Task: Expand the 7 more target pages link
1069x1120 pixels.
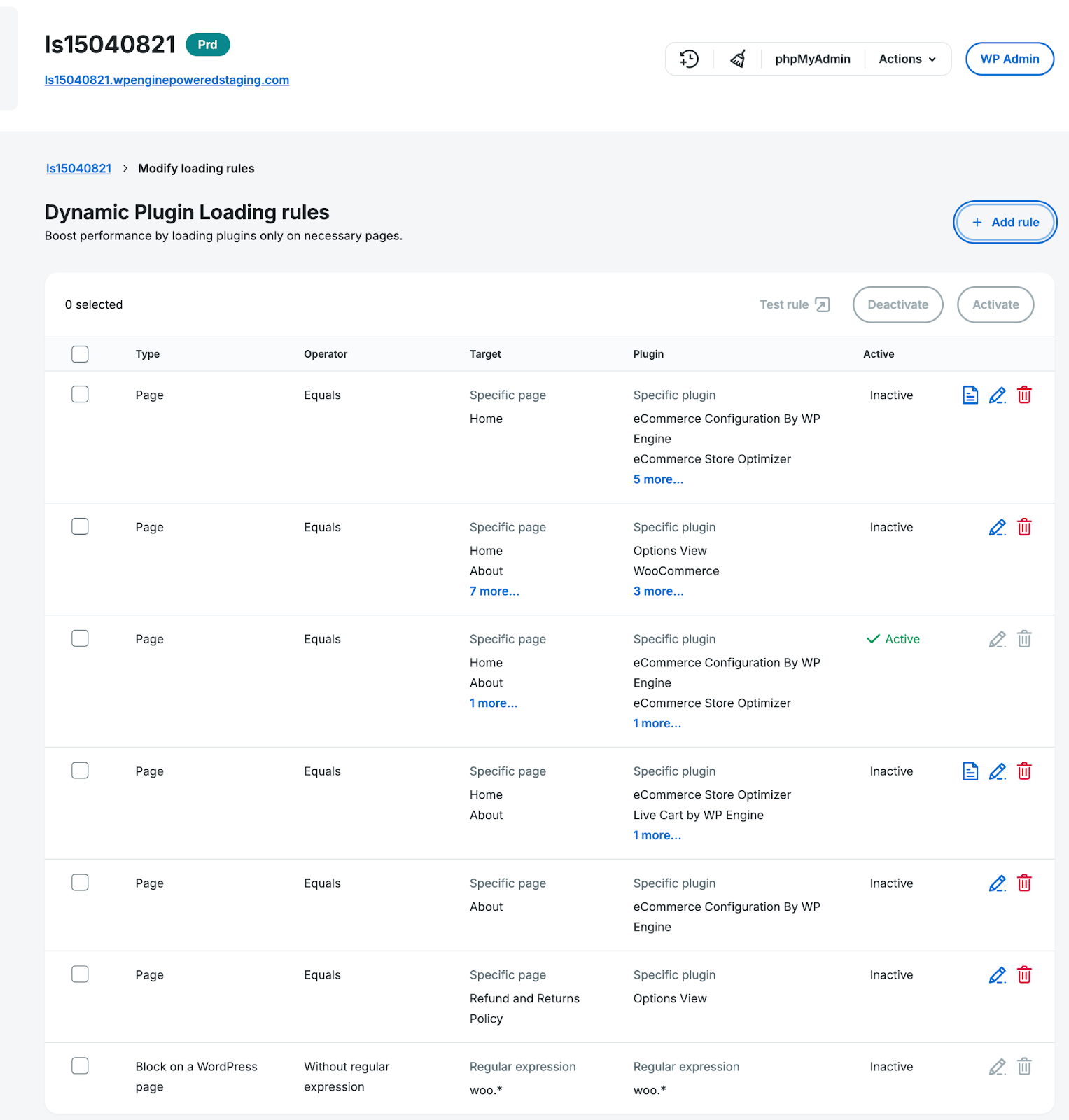Action: point(494,591)
